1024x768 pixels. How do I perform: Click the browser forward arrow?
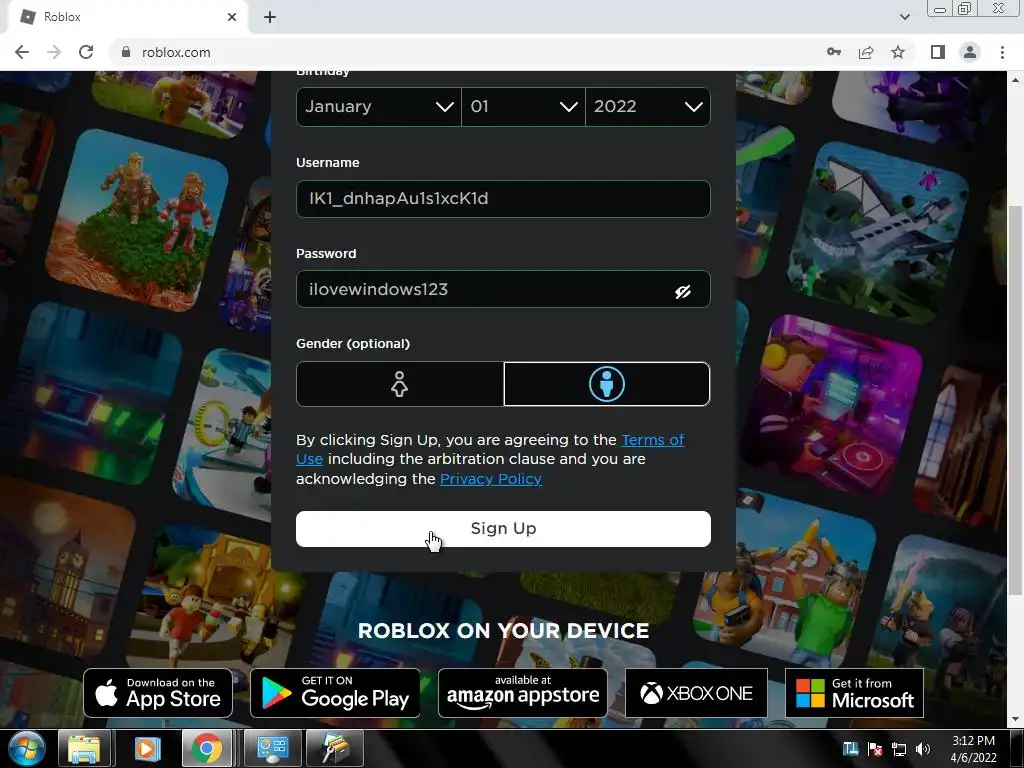pos(54,52)
